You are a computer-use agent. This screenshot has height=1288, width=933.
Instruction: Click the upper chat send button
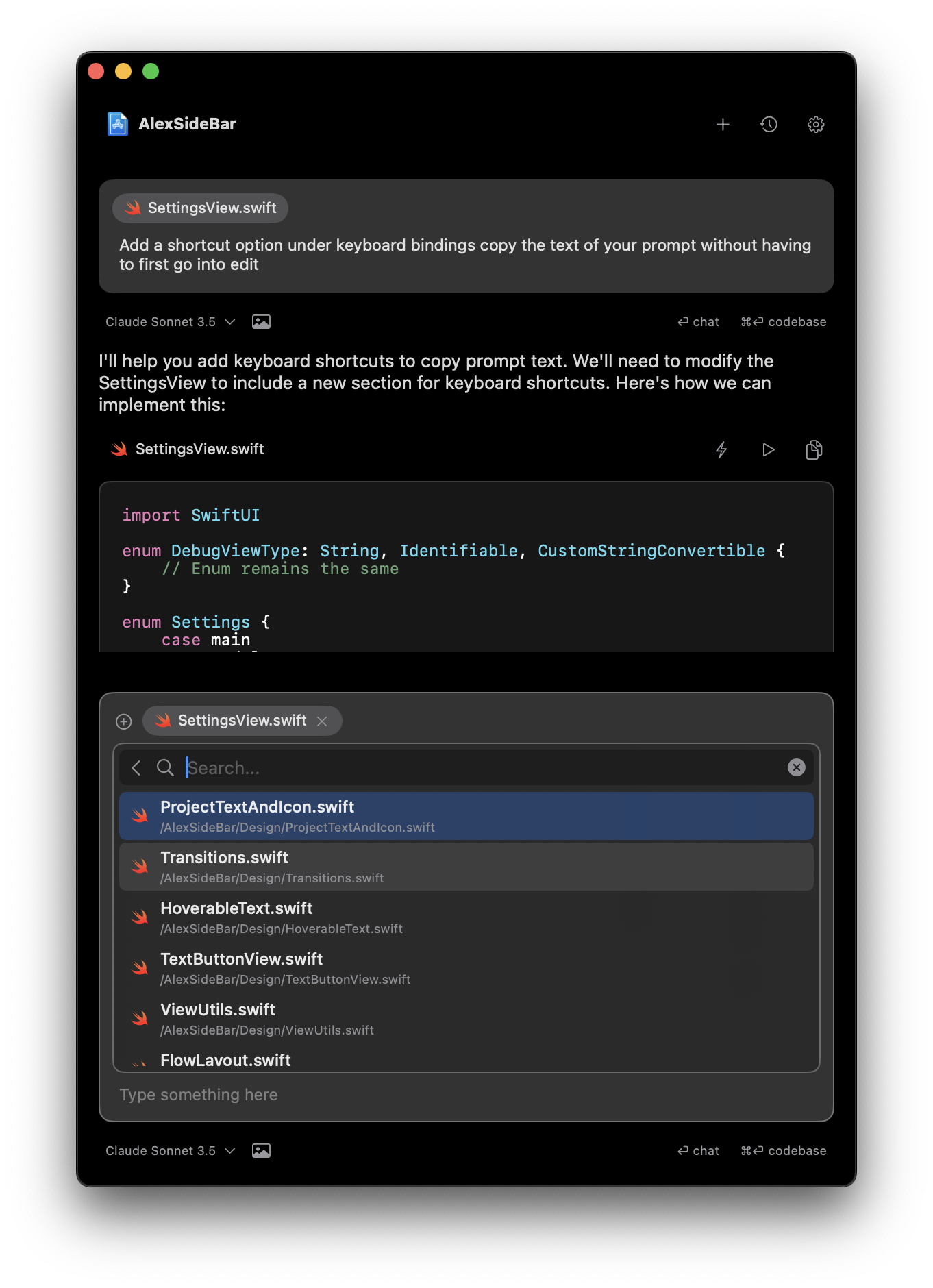699,321
